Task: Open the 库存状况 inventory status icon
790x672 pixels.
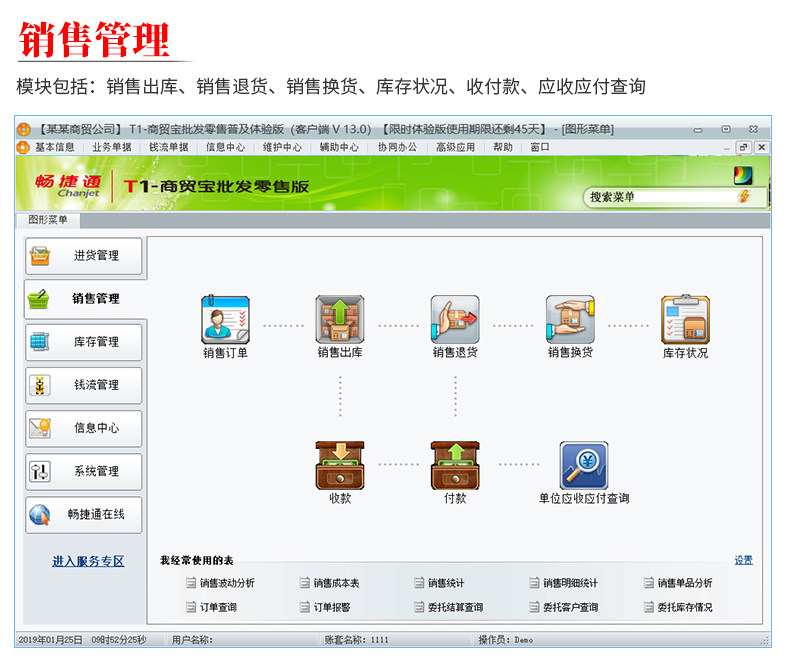Action: [685, 320]
